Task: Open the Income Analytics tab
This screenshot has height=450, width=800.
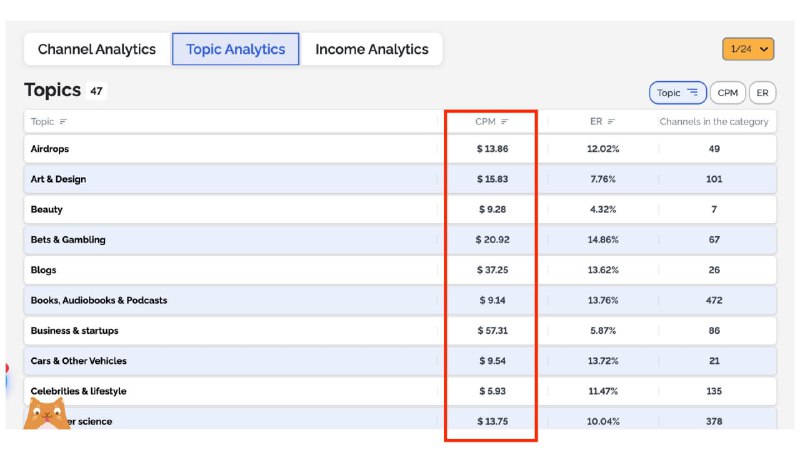Action: [371, 49]
